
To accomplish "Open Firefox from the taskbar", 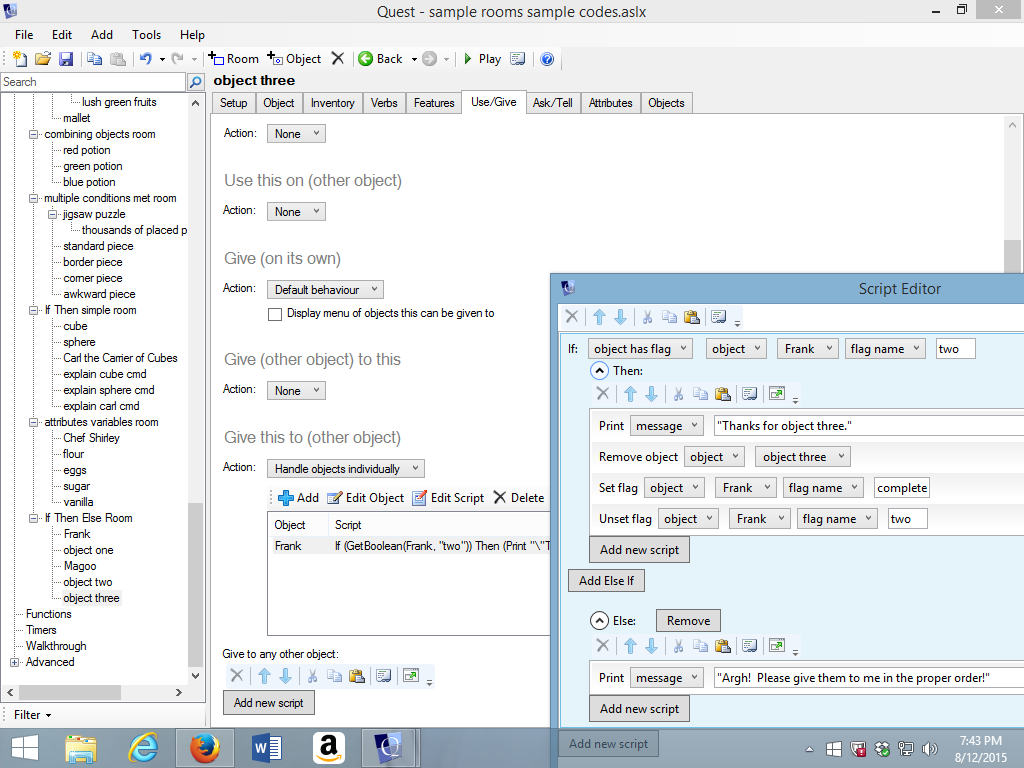I will tap(204, 747).
